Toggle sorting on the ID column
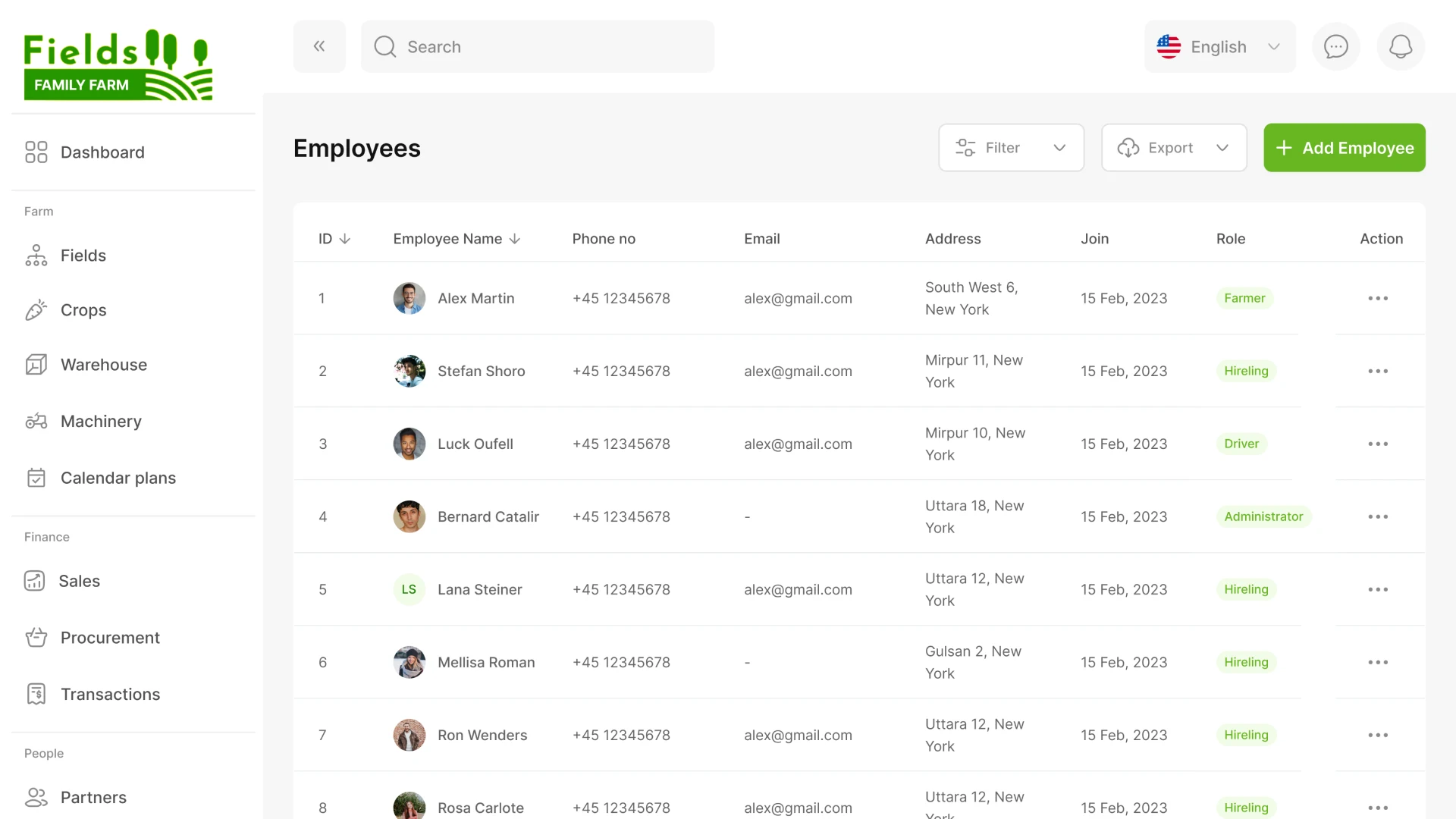The width and height of the screenshot is (1456, 819). click(333, 238)
